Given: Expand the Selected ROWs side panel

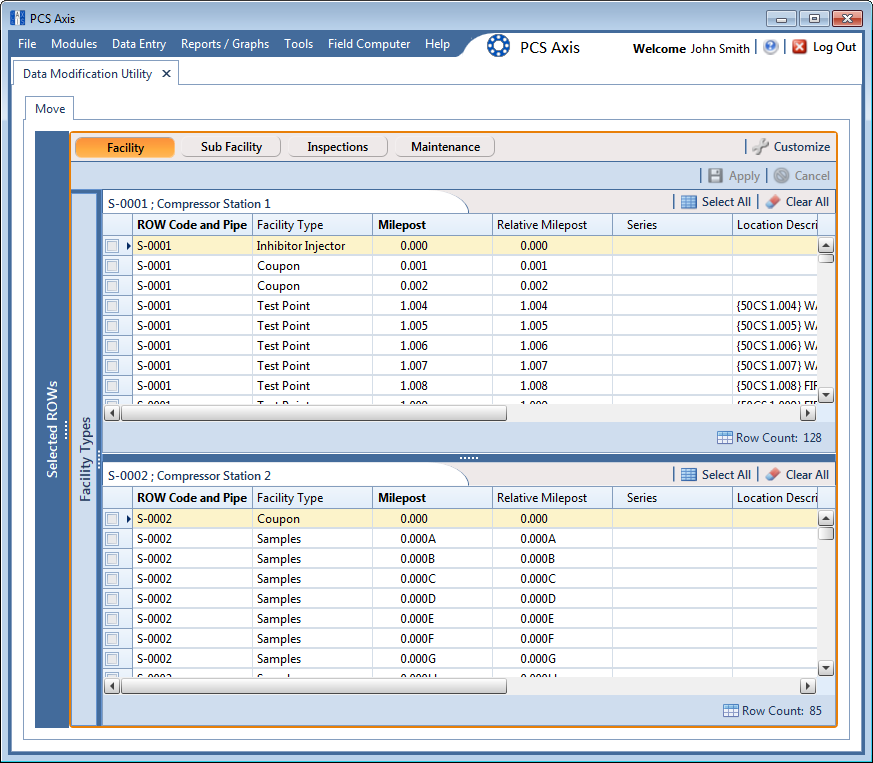Looking at the screenshot, I should 52,429.
